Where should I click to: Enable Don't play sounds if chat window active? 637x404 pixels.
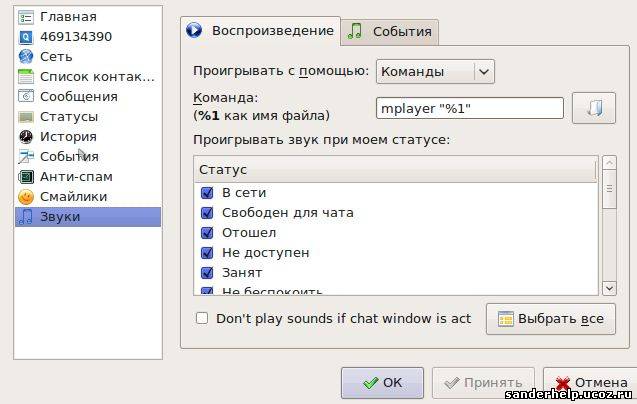coord(202,319)
